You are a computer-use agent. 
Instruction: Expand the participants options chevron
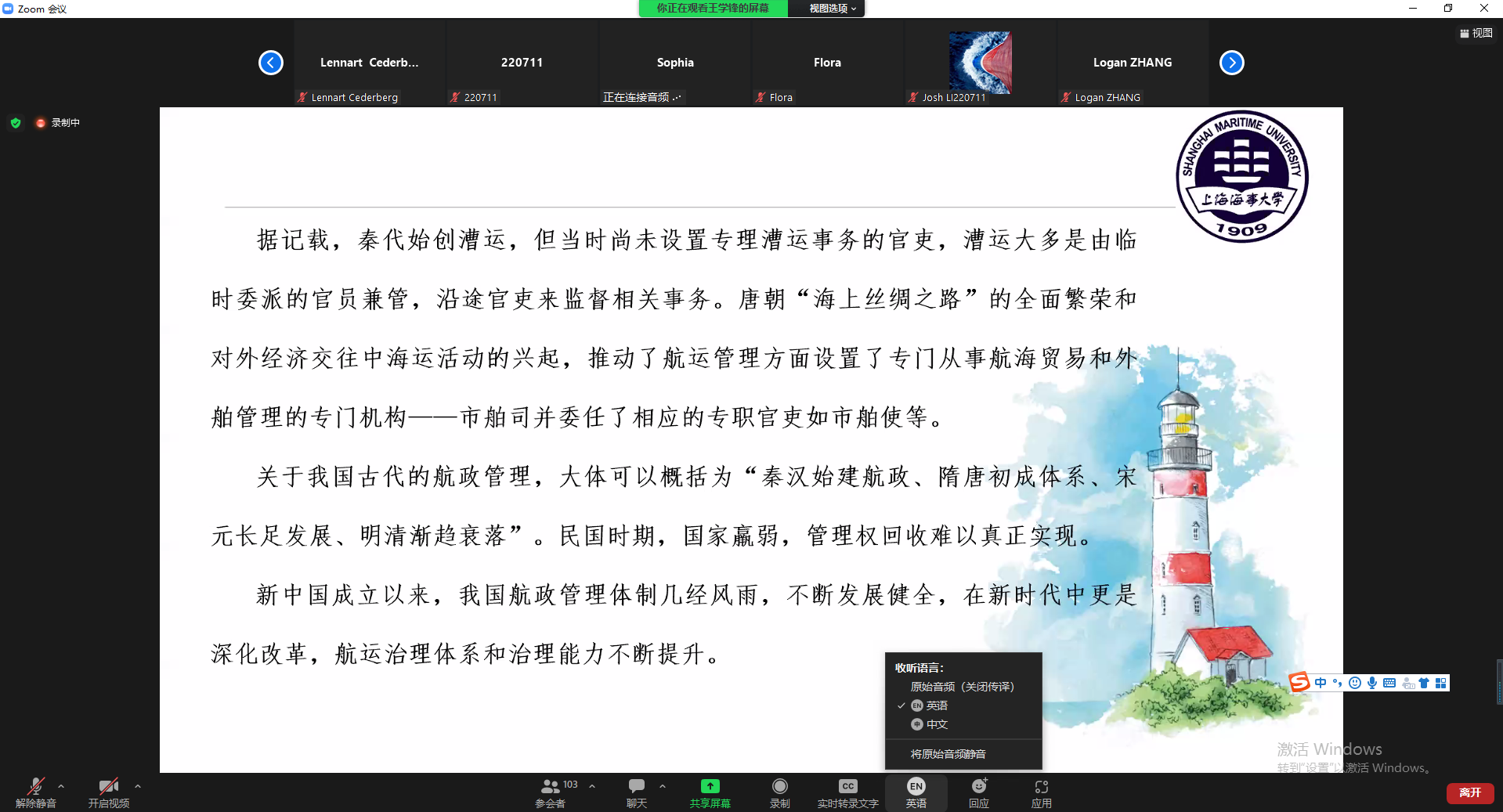[x=592, y=785]
